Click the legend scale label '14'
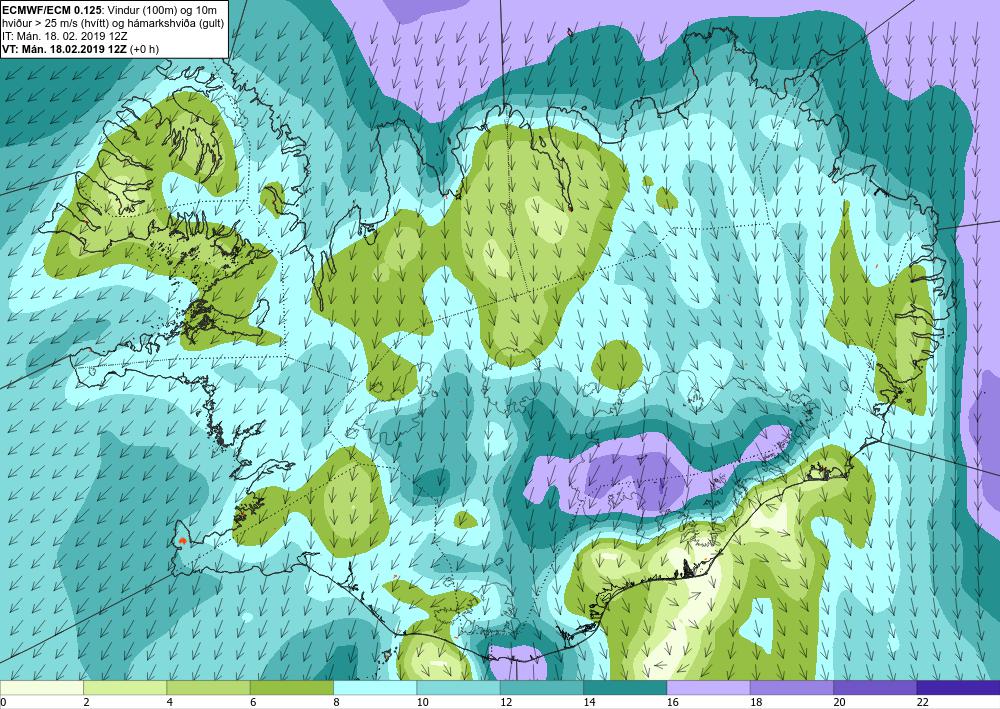 pos(589,702)
